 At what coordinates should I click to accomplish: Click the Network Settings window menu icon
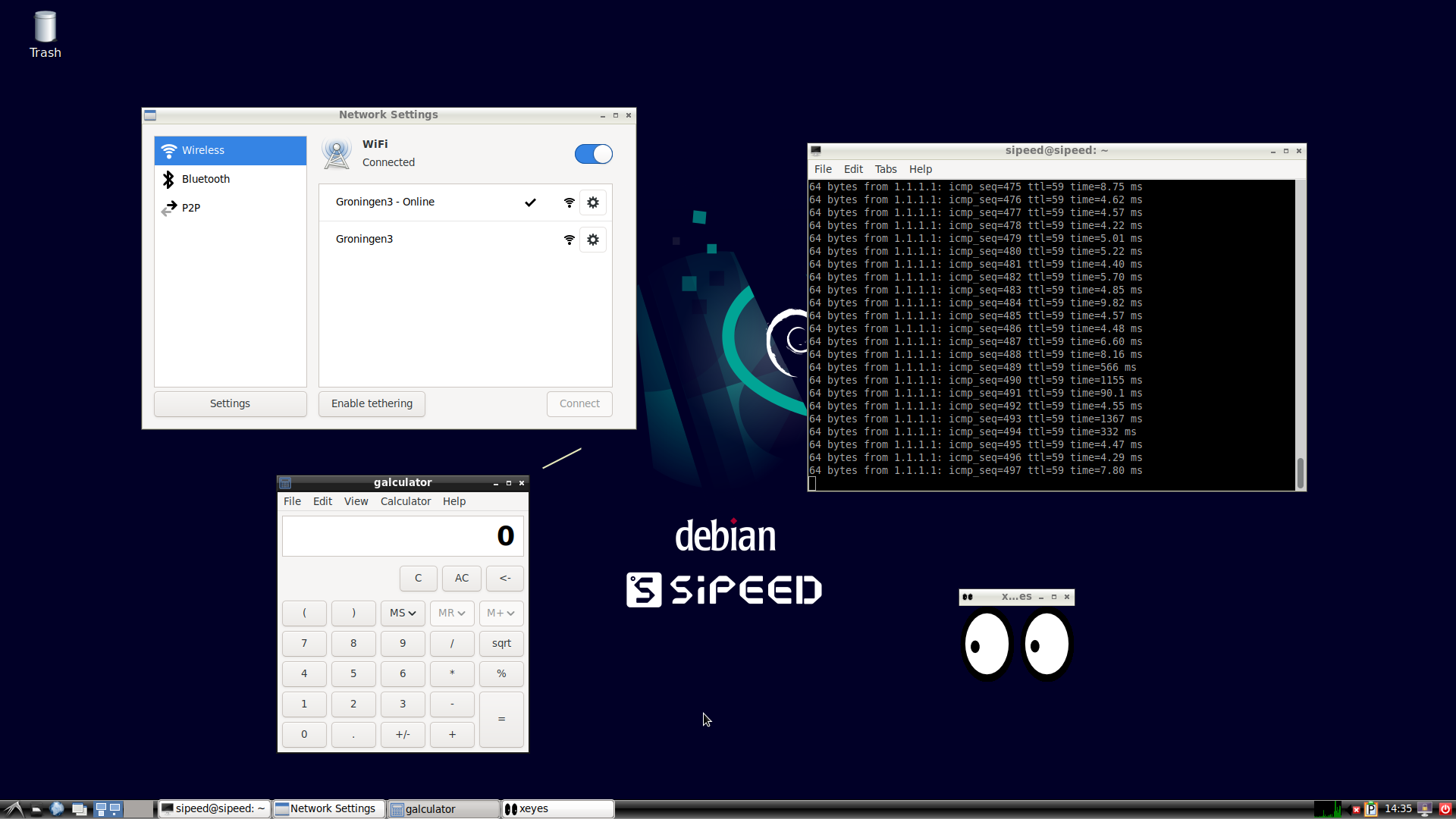coord(150,115)
